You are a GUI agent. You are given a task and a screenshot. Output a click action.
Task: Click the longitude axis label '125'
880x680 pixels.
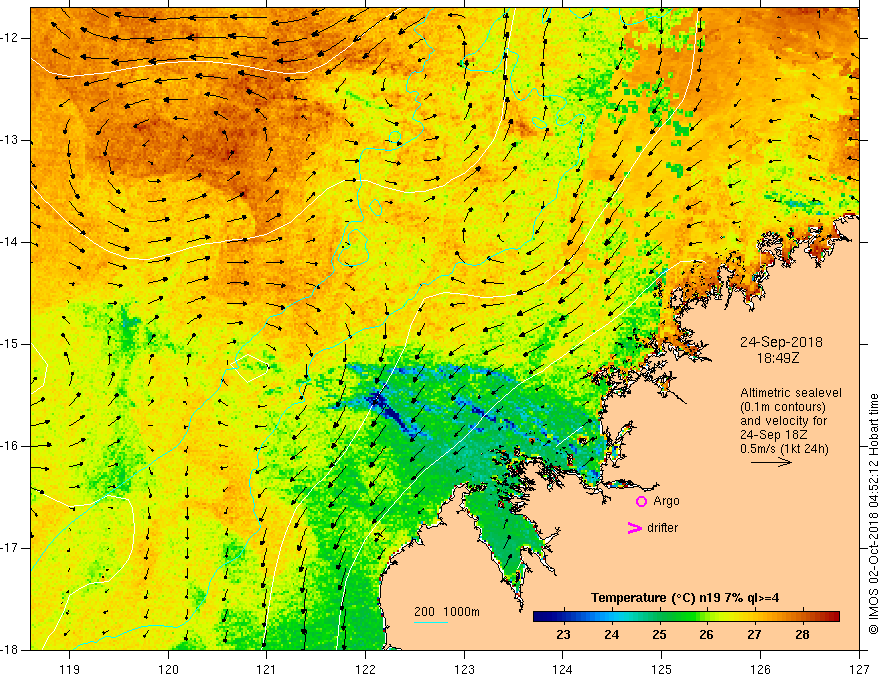(662, 669)
